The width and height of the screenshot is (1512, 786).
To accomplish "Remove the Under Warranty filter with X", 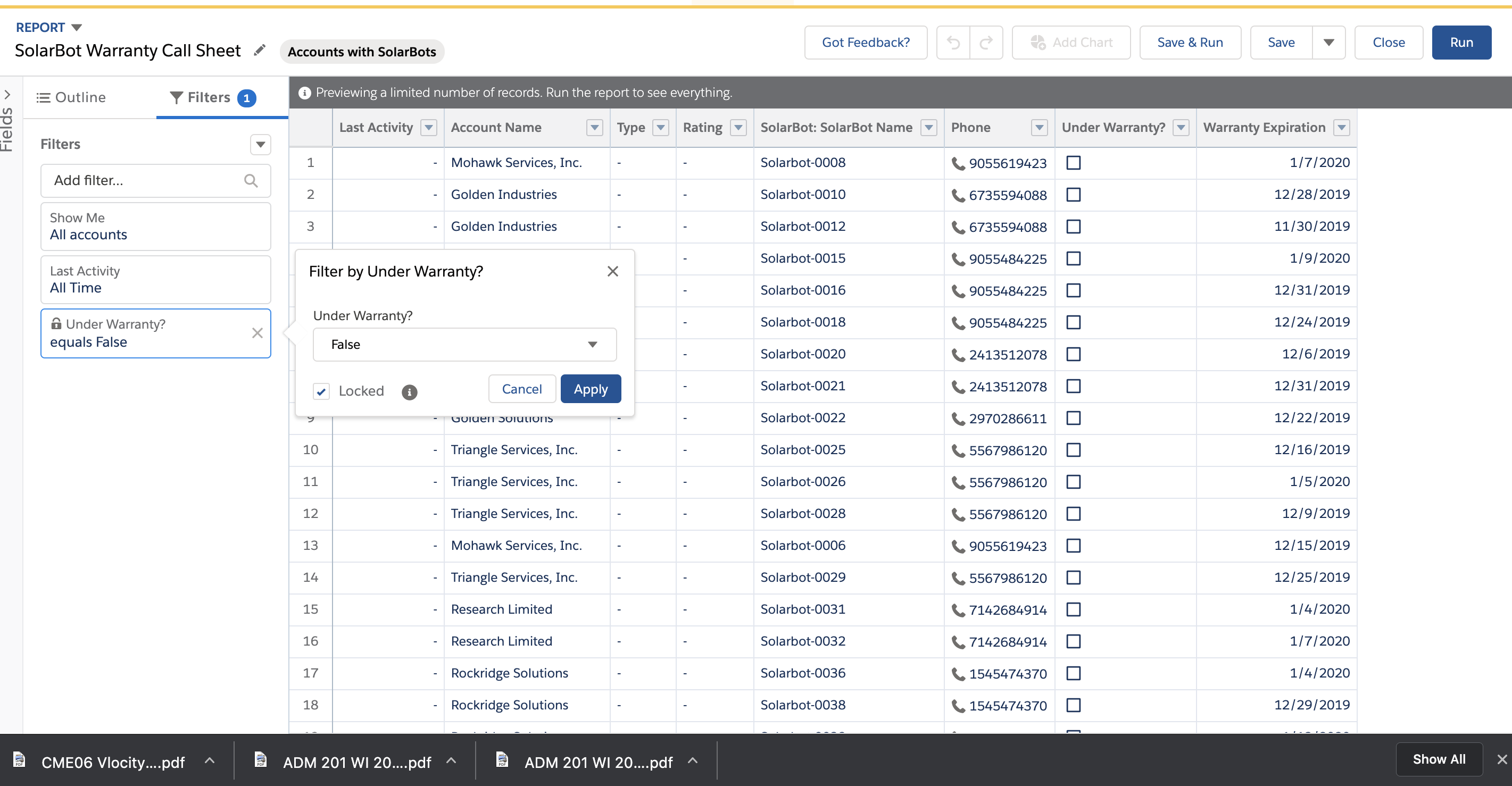I will click(x=257, y=333).
